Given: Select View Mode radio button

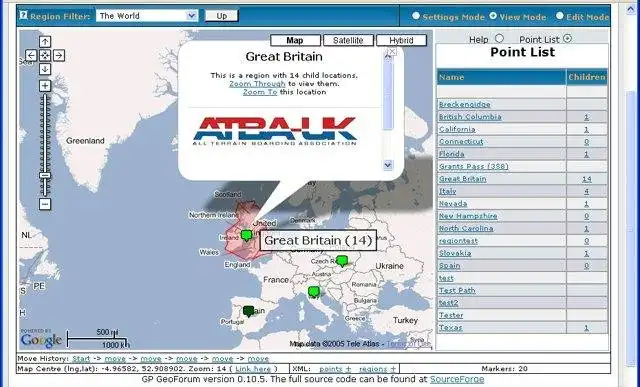Looking at the screenshot, I should [x=493, y=16].
